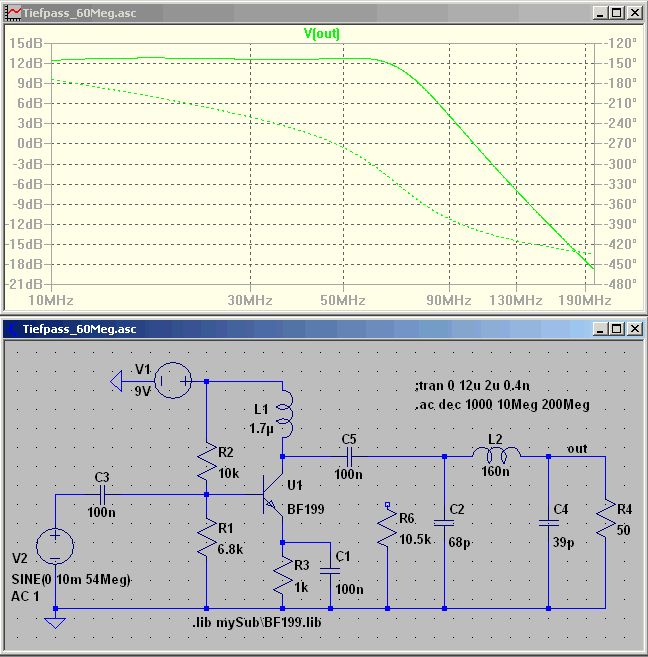Select capacitor C5 symbol
This screenshot has height=657, width=648.
point(349,456)
